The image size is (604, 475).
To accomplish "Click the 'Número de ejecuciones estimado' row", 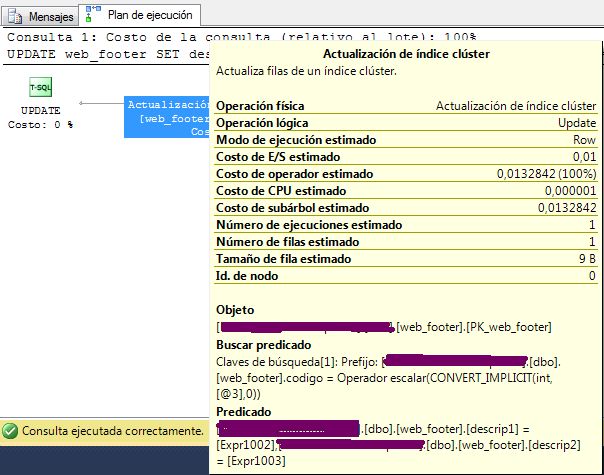I will click(x=406, y=224).
